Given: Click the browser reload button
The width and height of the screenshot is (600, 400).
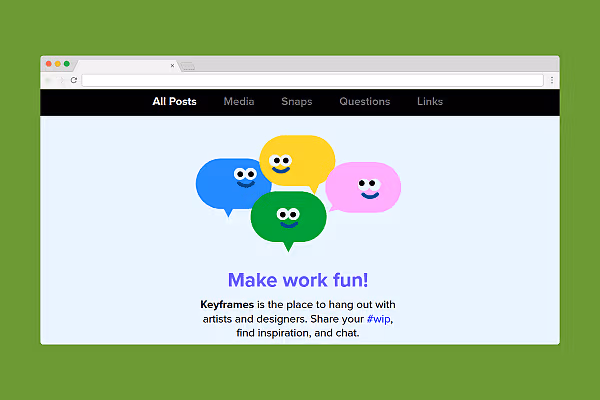Looking at the screenshot, I should pos(73,80).
